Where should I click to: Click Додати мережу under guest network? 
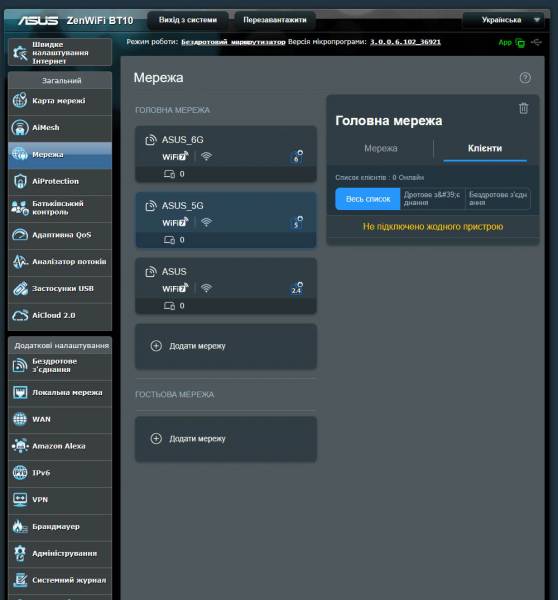226,439
